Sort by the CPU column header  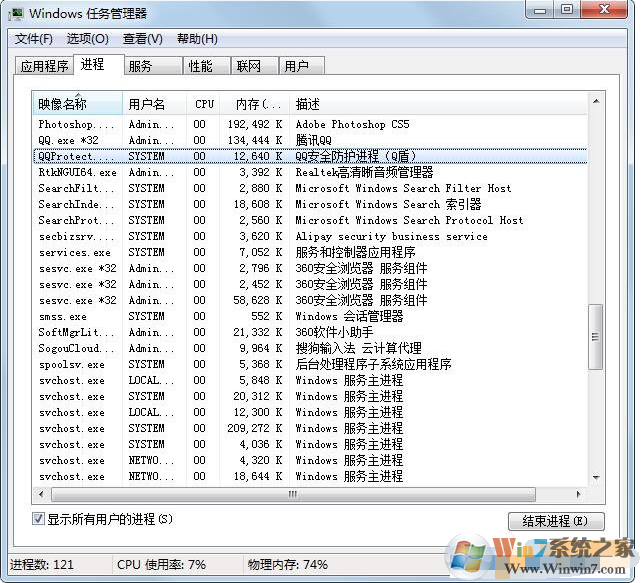pyautogui.click(x=204, y=104)
